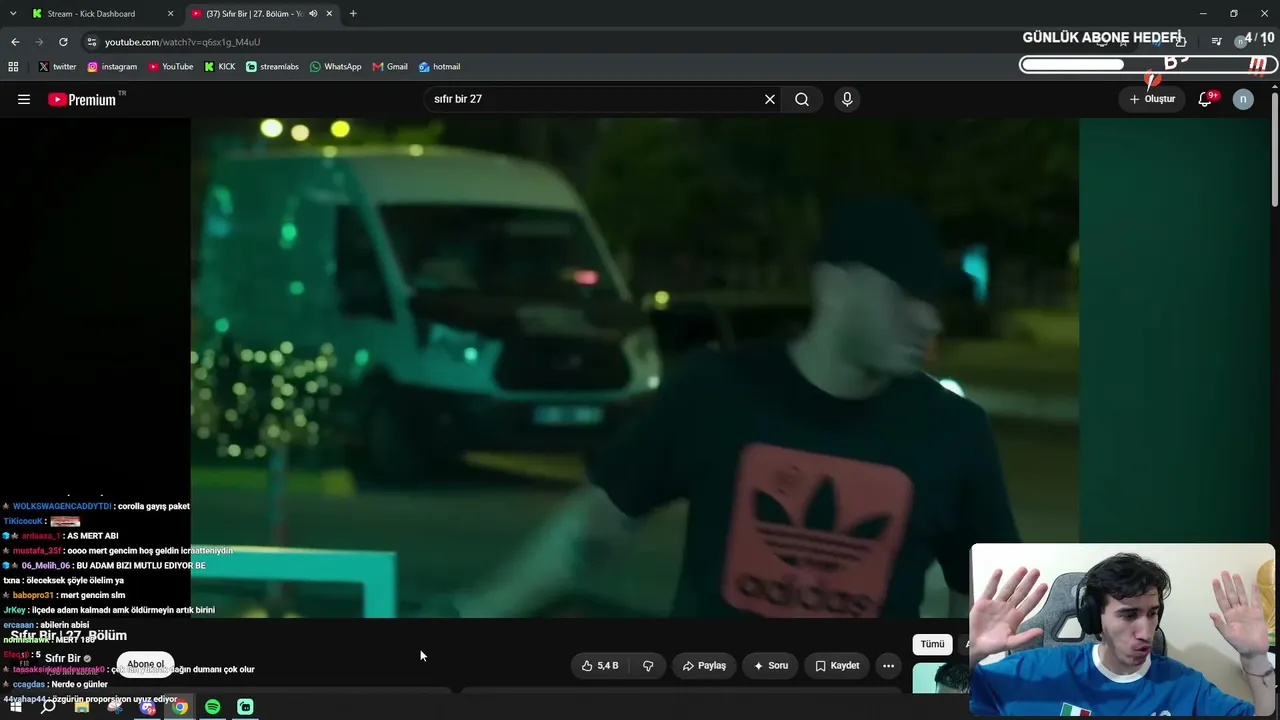Open Streamlabs from the taskbar
The height and width of the screenshot is (720, 1280).
[245, 707]
